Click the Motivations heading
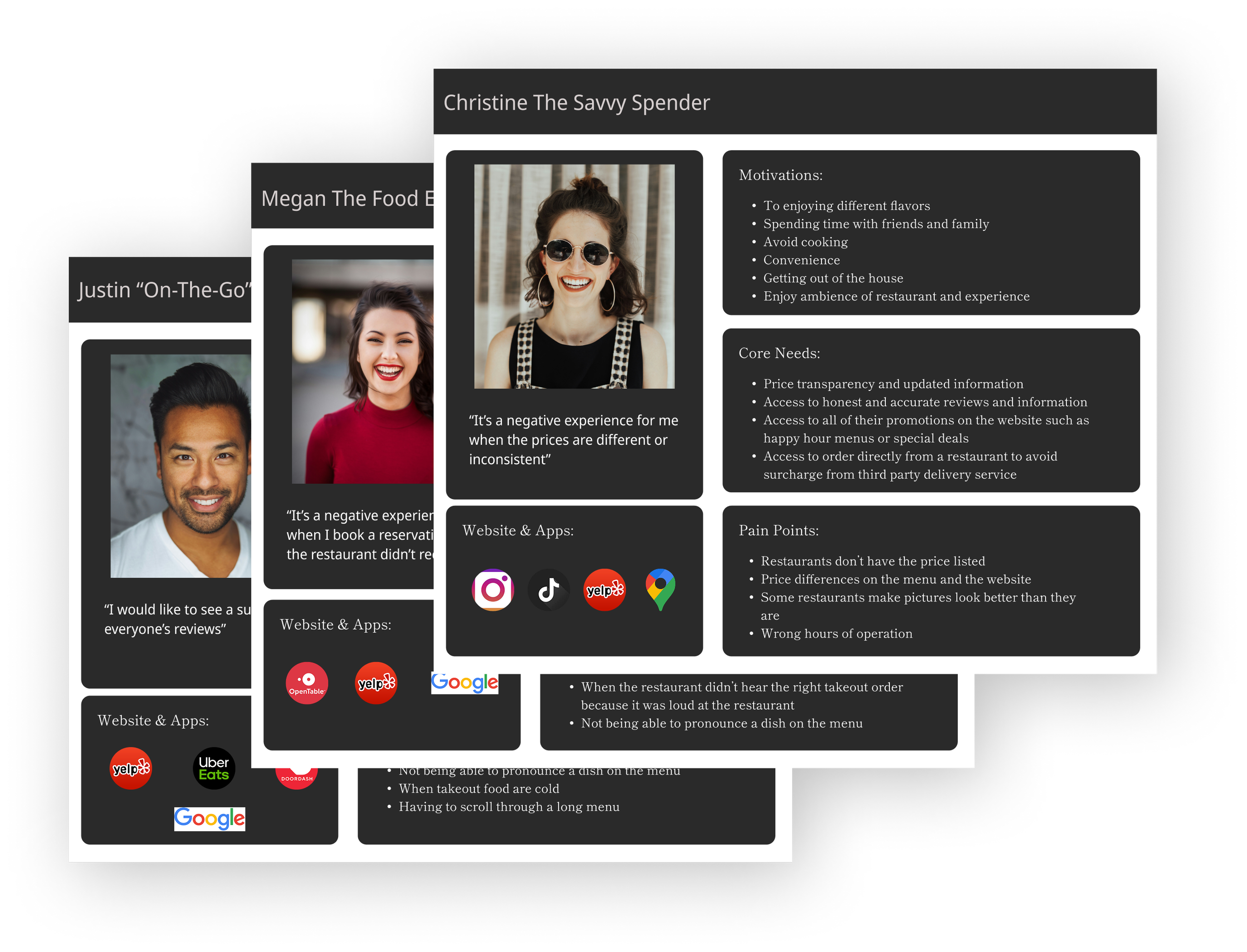The height and width of the screenshot is (952, 1247). point(780,175)
